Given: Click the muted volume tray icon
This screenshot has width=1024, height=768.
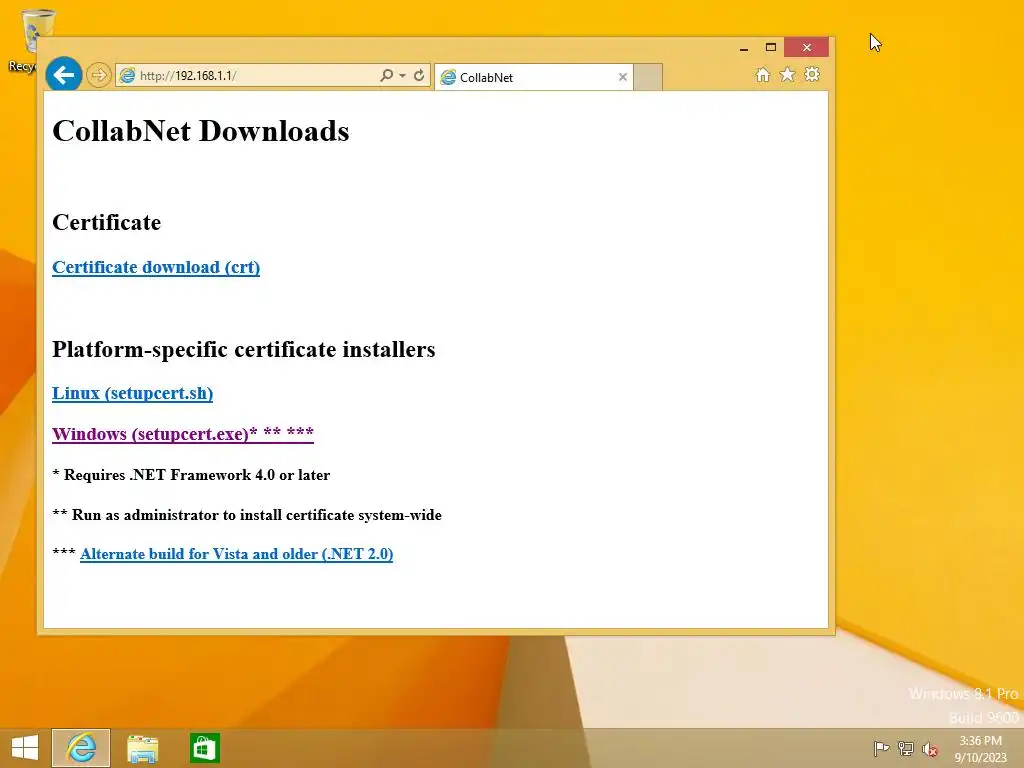Looking at the screenshot, I should 929,749.
